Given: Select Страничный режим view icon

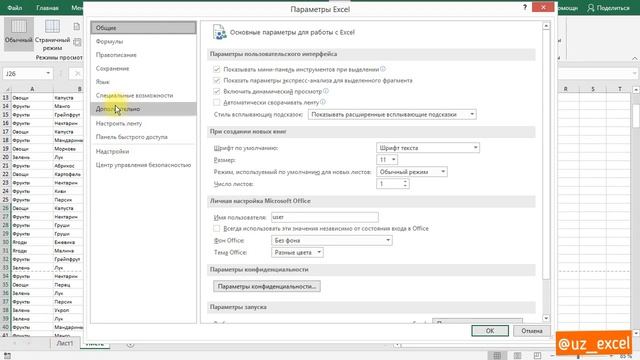Looking at the screenshot, I should point(52,27).
